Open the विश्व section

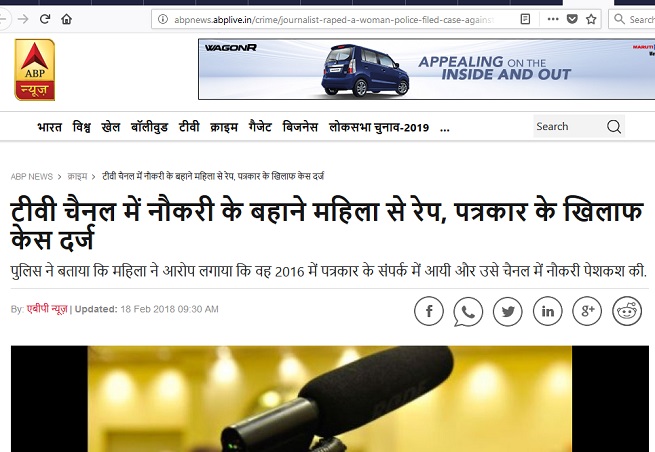click(x=81, y=127)
